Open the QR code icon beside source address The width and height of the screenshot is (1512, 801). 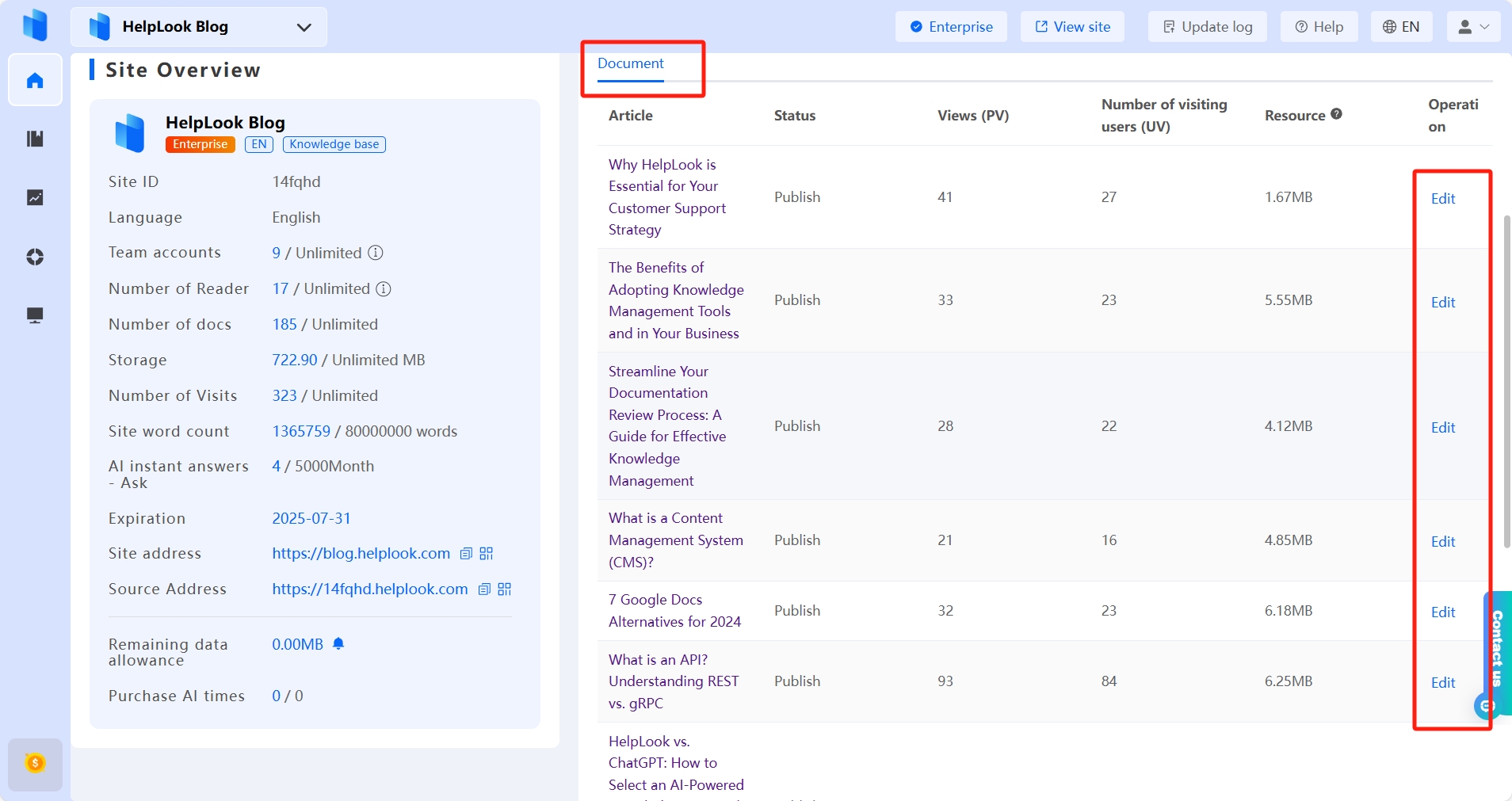click(505, 589)
